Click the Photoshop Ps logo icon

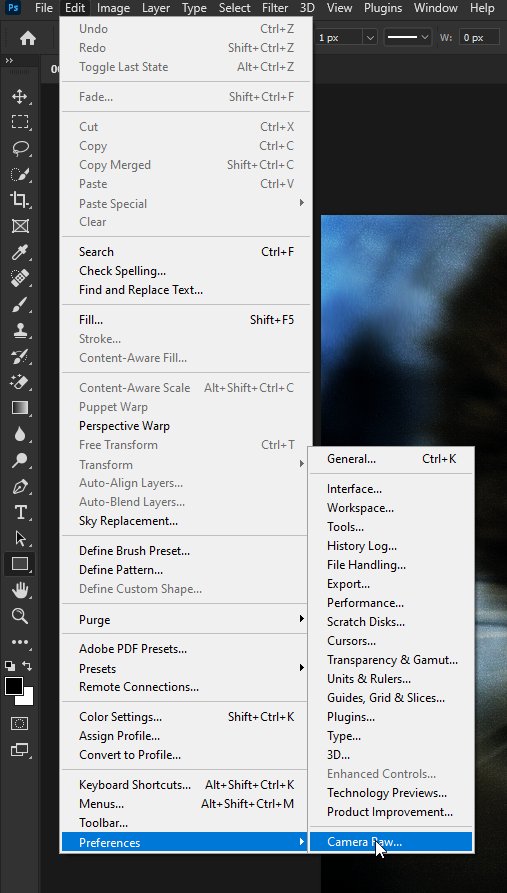pos(13,8)
